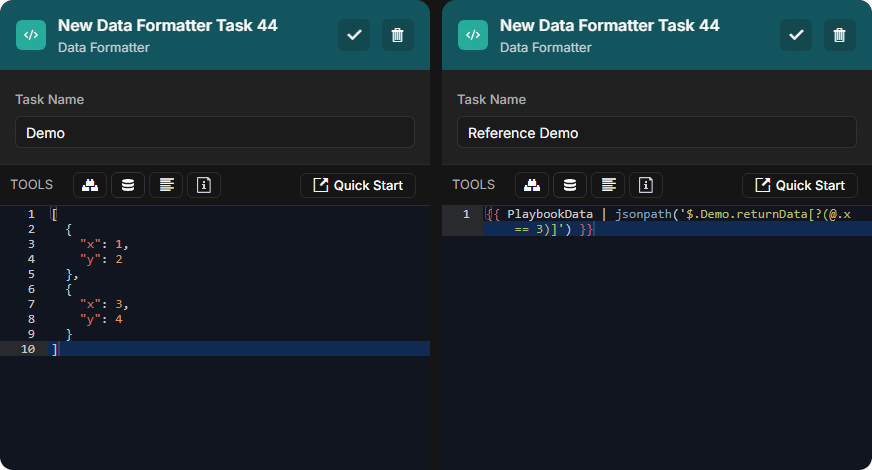Click the code icon in Demo task header
This screenshot has width=872, height=470.
[x=31, y=35]
